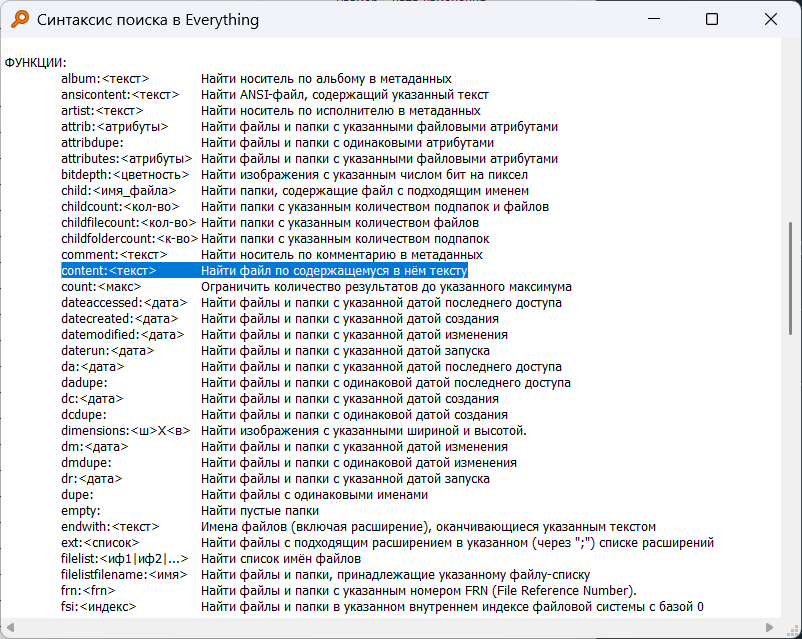Click description 'Найти пустые папки'
The height and width of the screenshot is (639, 802).
point(260,511)
